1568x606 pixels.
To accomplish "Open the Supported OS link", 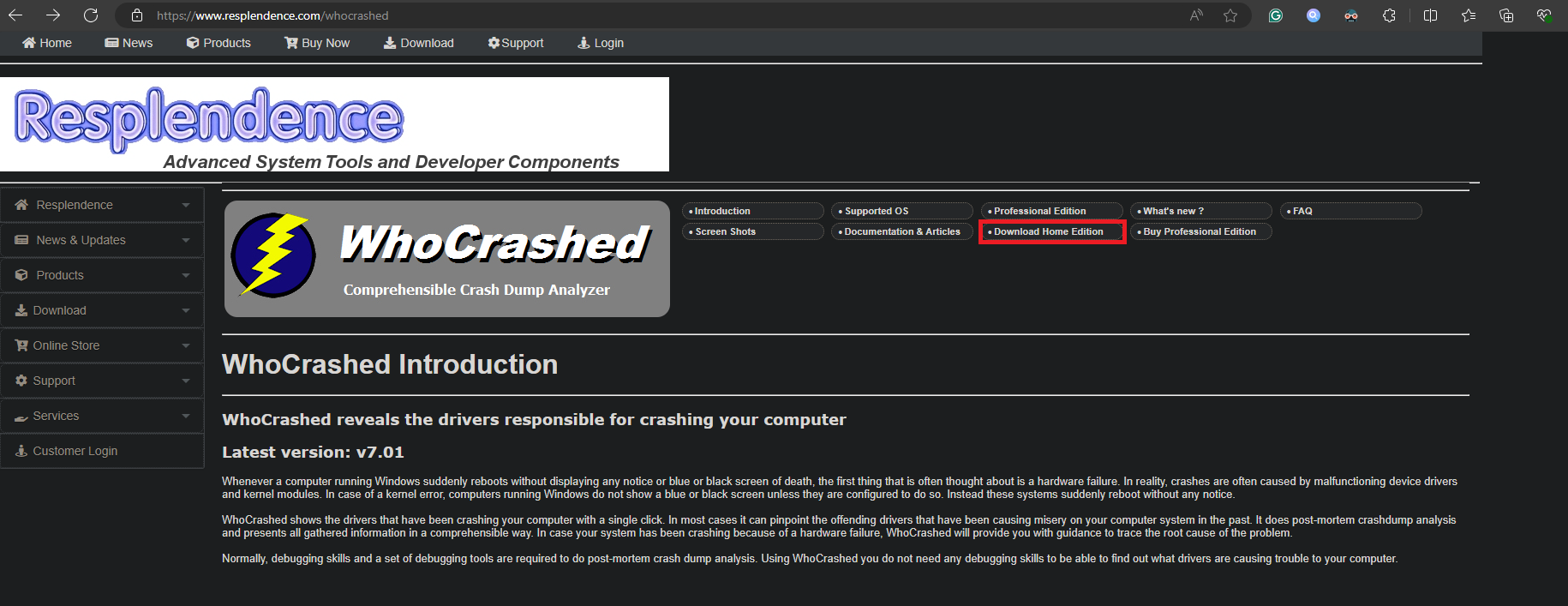I will pos(902,211).
